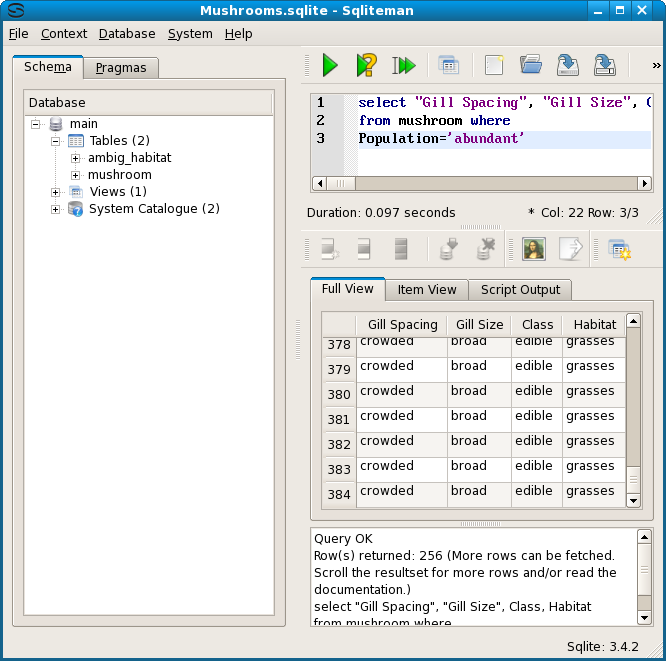Screen dimensions: 666x661
Task: Run SQL as script icon
Action: [x=403, y=66]
